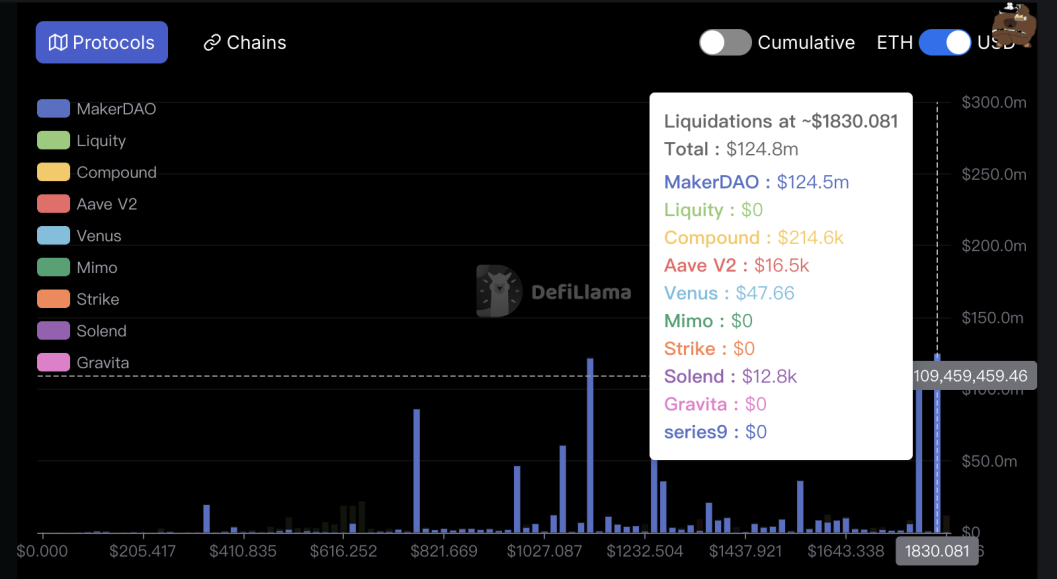Click the Mimo legend label
This screenshot has width=1057, height=579.
click(97, 268)
